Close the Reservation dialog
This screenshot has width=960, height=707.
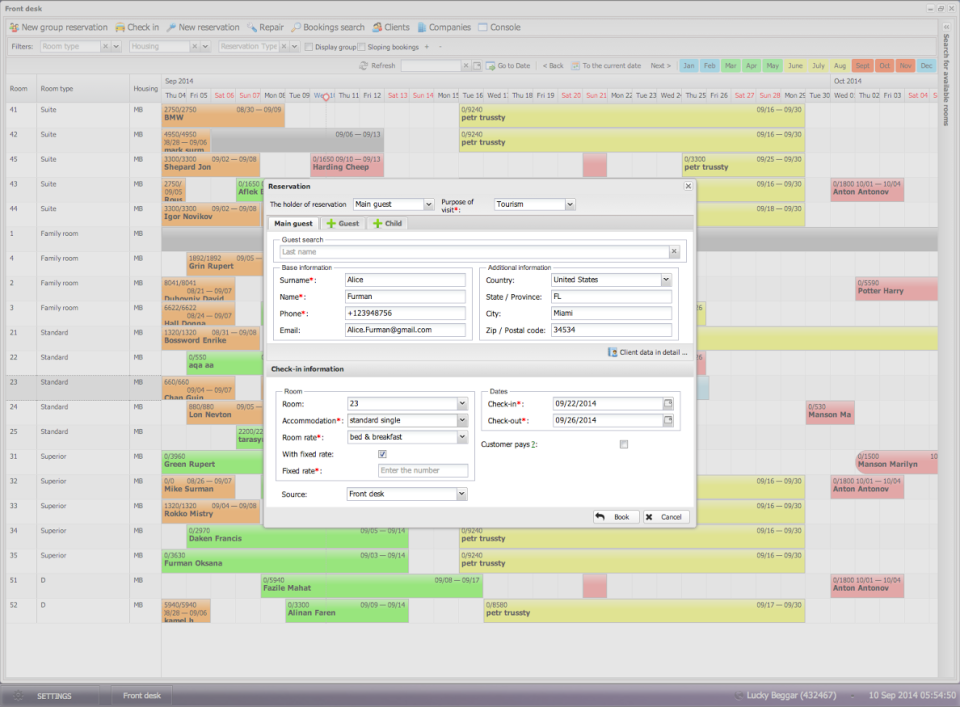tap(688, 186)
